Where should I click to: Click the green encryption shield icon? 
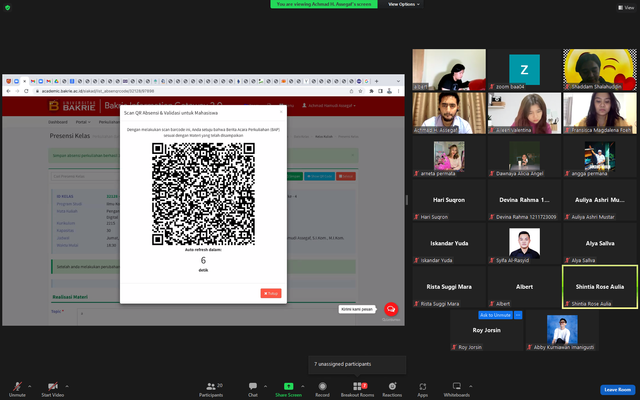pos(7,7)
